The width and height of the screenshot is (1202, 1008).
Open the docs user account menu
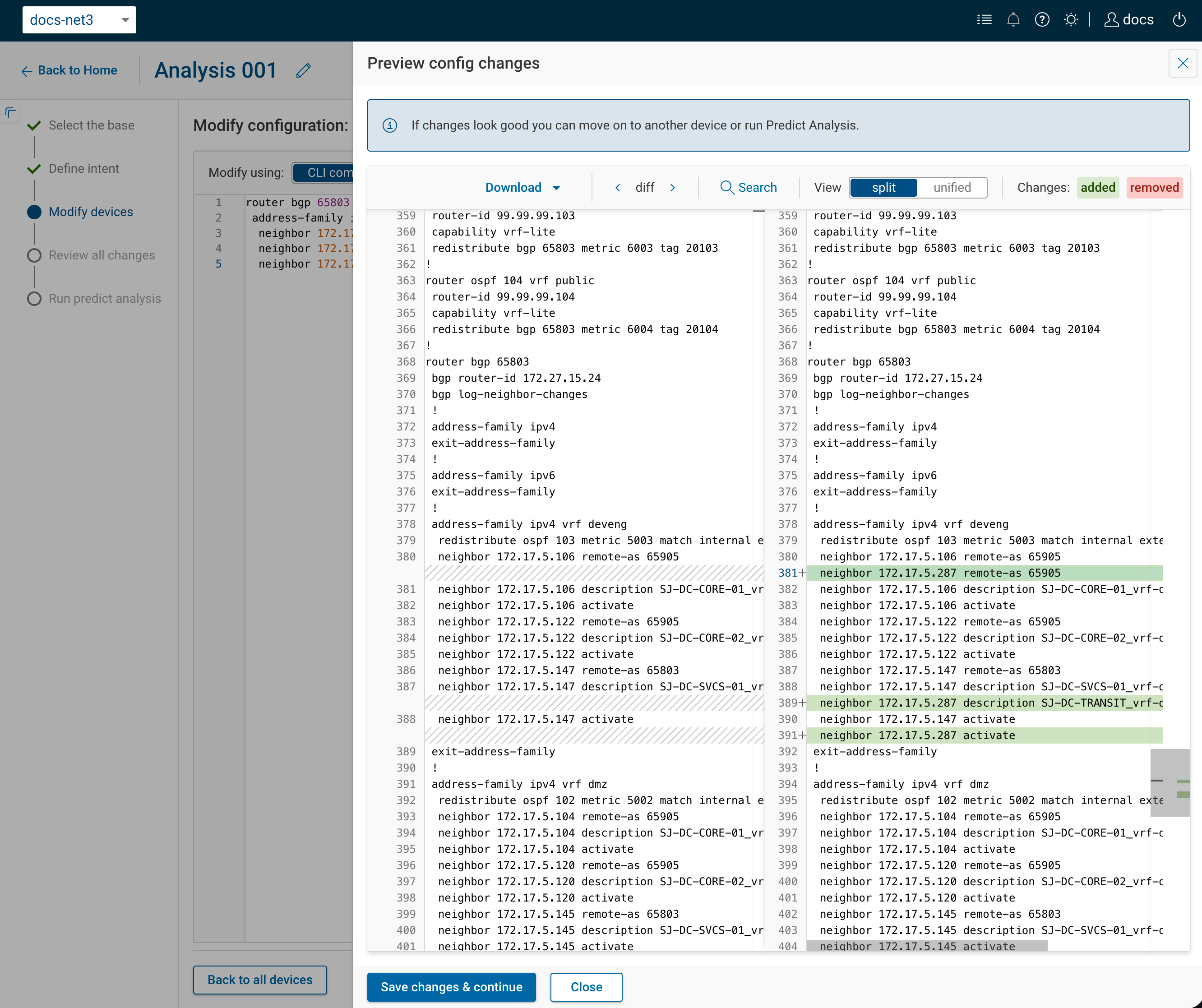[x=1129, y=20]
